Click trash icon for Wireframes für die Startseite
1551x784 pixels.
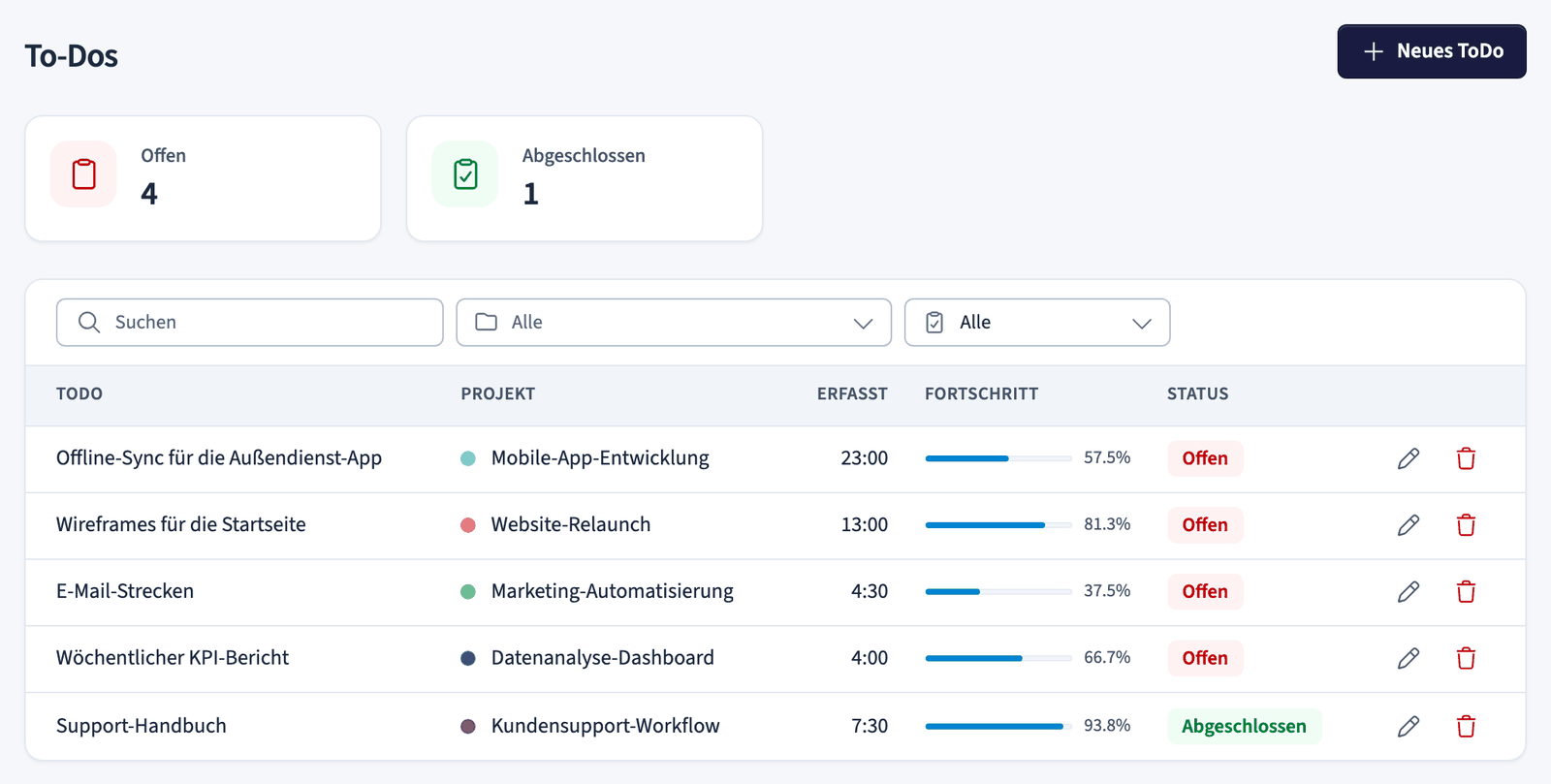coord(1466,525)
